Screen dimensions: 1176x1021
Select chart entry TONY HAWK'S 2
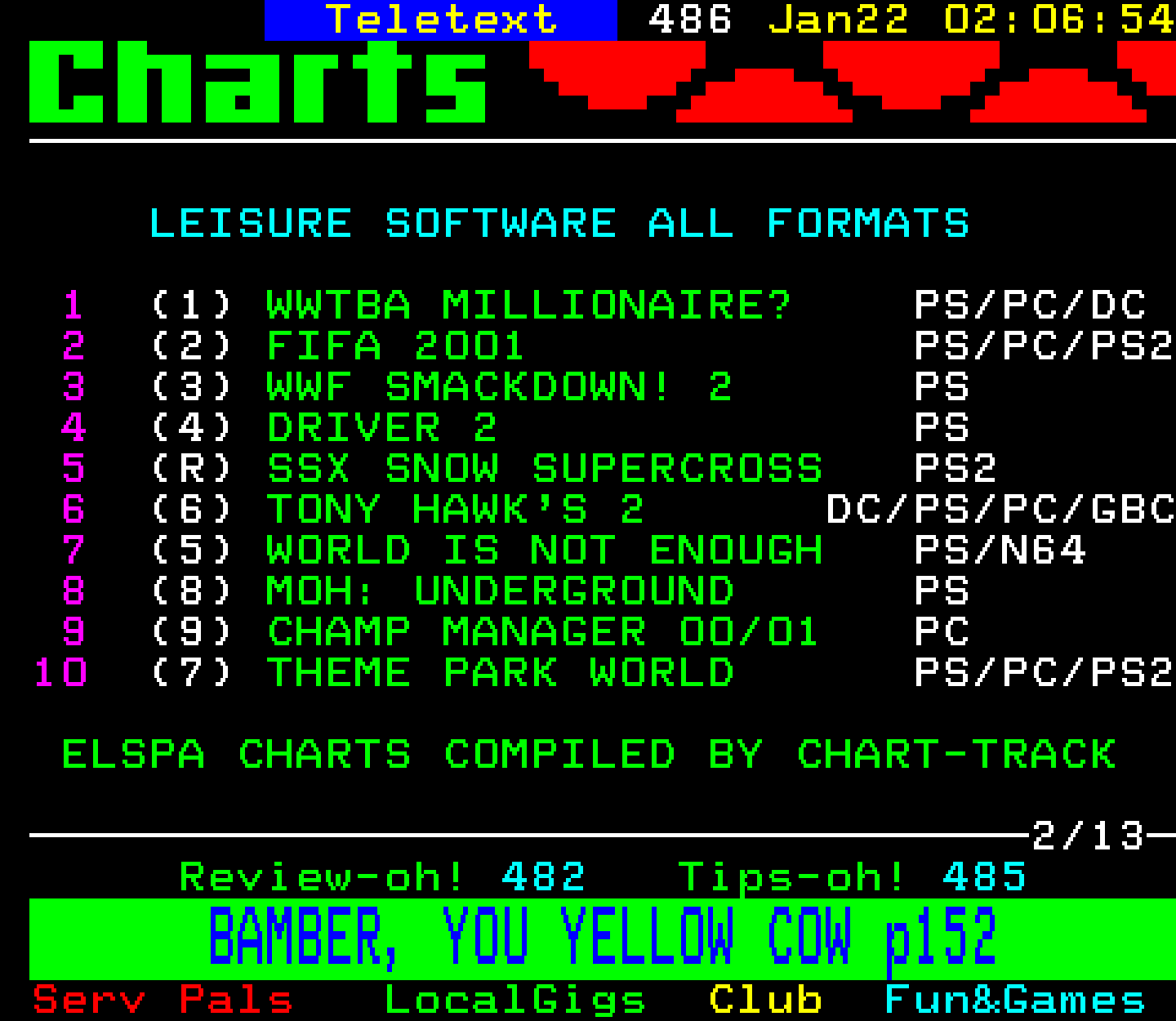(x=455, y=509)
